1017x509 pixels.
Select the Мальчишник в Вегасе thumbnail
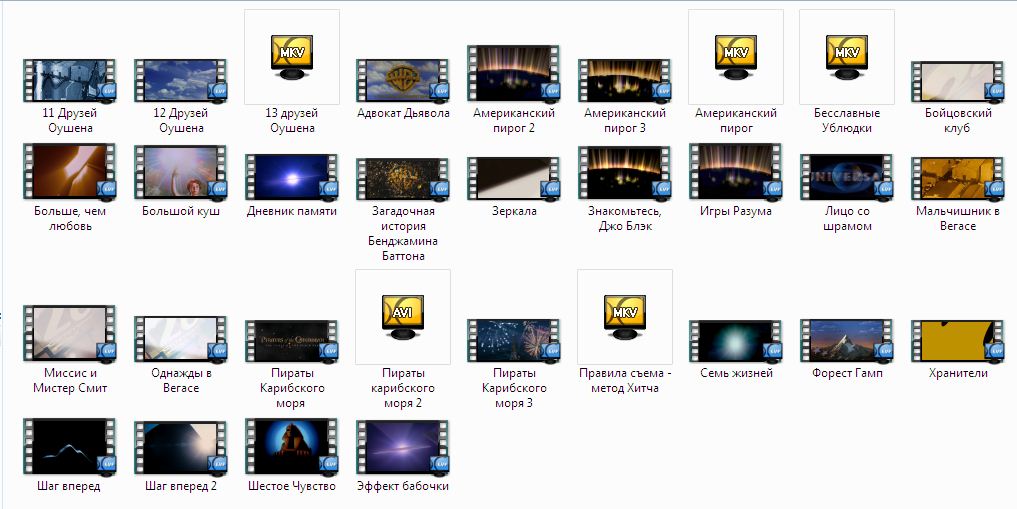pos(957,178)
